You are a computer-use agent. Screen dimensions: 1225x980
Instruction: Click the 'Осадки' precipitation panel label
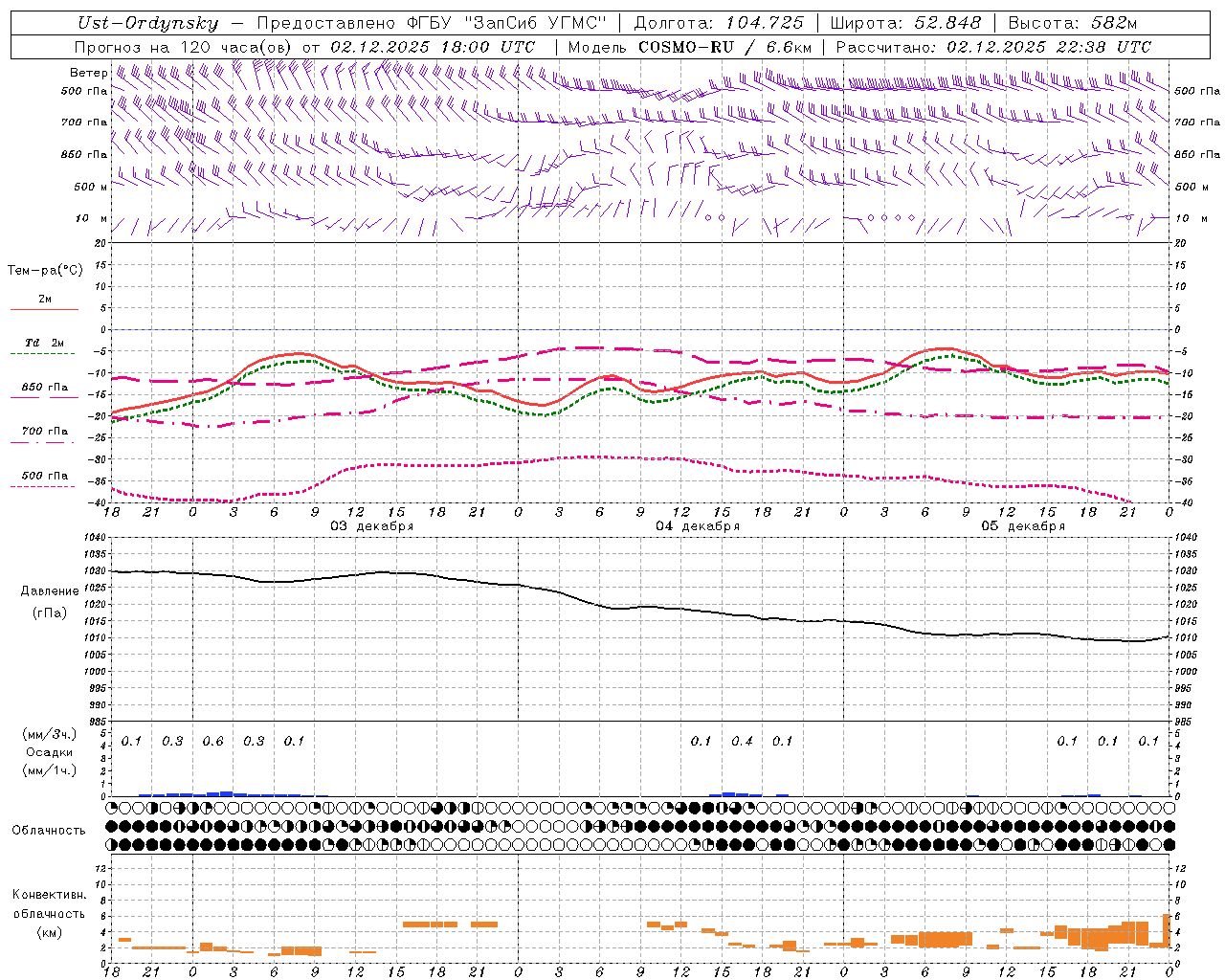(x=50, y=752)
